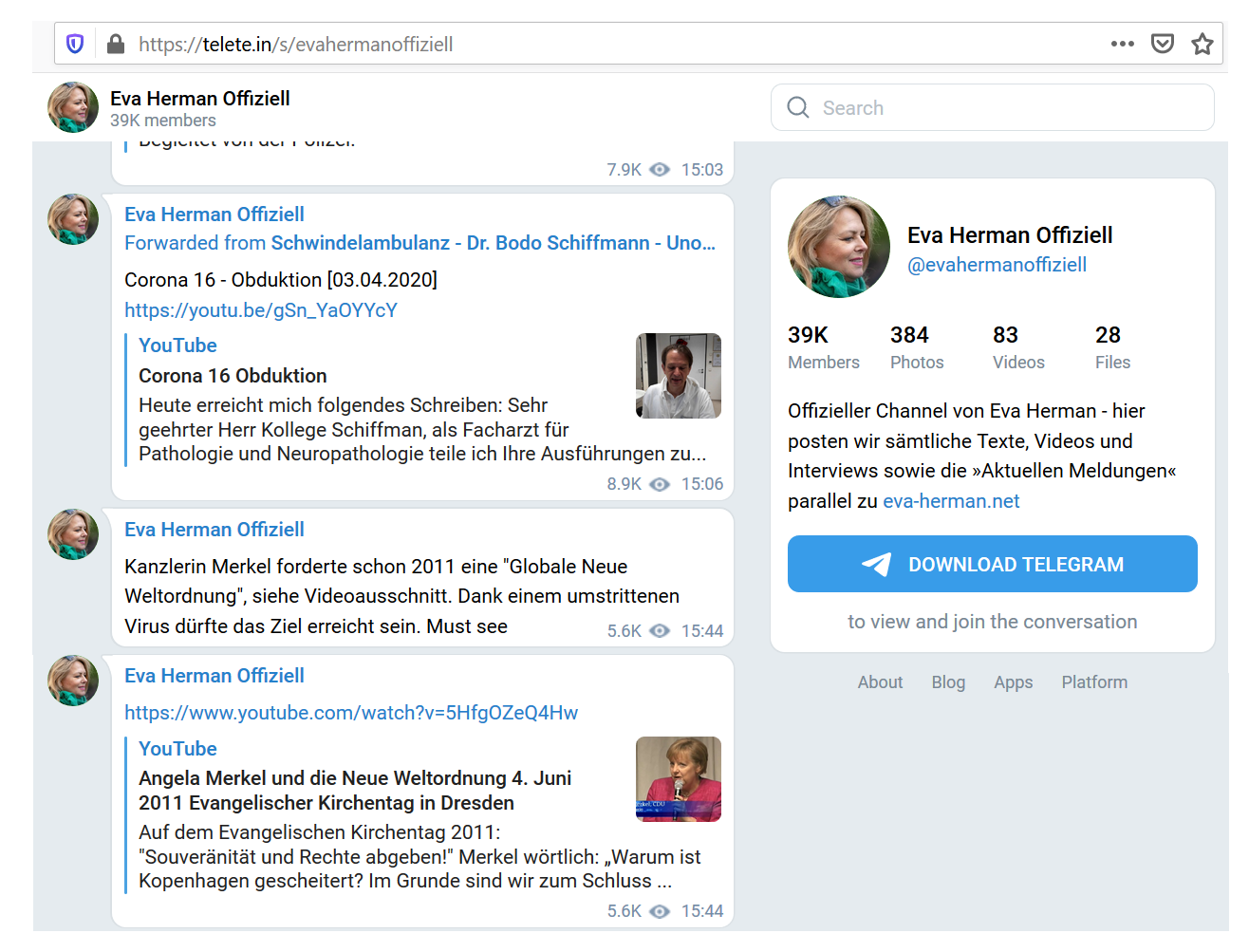Click the channel avatar in the header
1249x952 pixels.
(x=73, y=107)
